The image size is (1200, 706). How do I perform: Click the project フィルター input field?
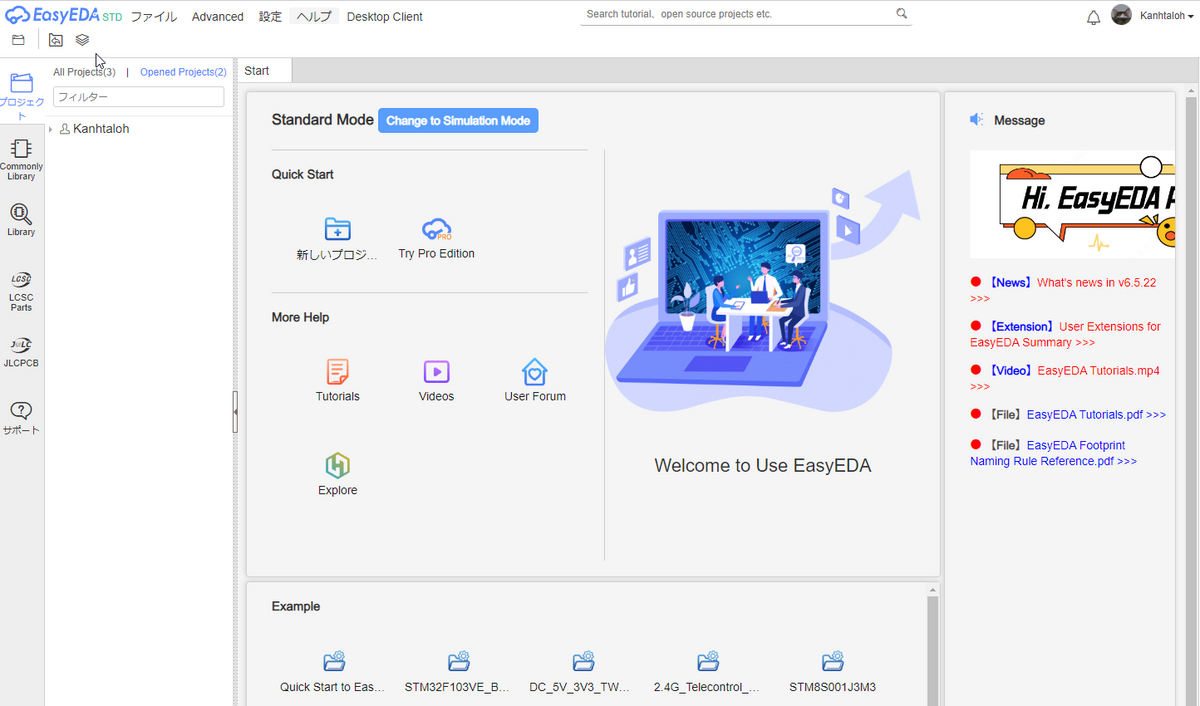138,97
